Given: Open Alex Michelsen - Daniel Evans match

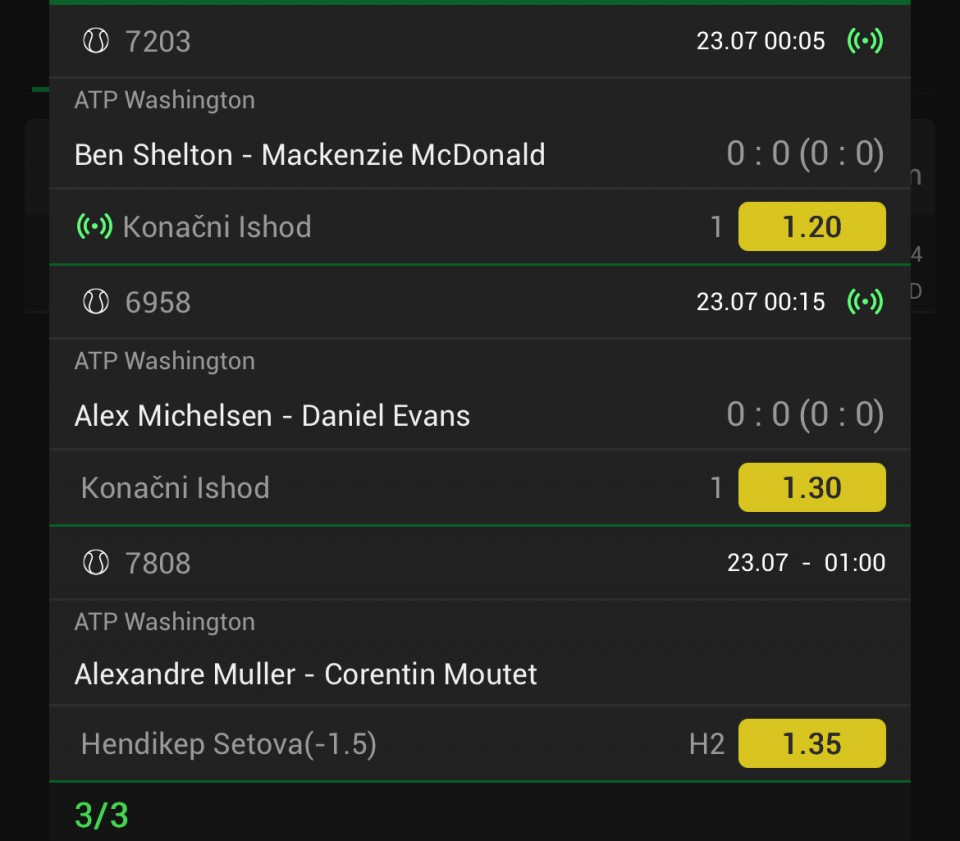Looking at the screenshot, I should (272, 416).
